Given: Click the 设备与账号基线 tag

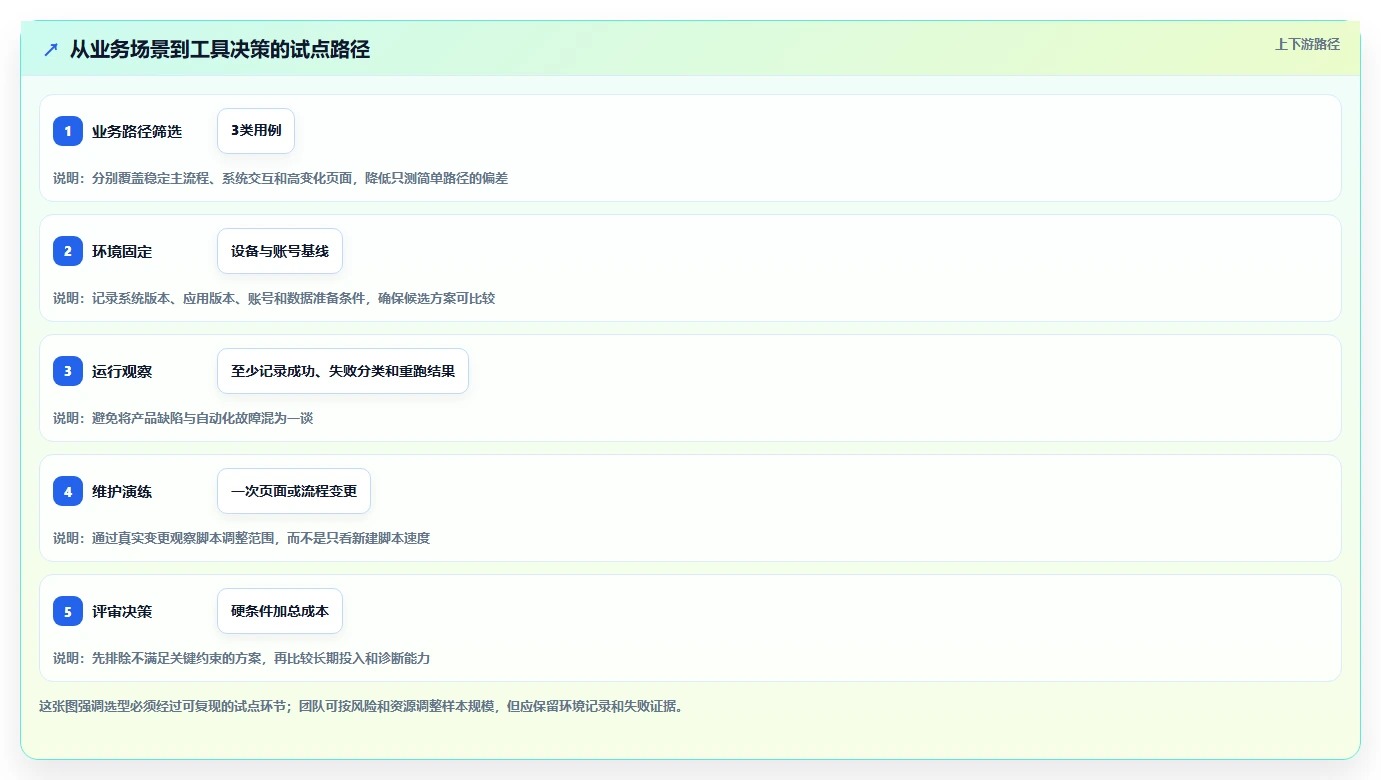Looking at the screenshot, I should pyautogui.click(x=280, y=251).
